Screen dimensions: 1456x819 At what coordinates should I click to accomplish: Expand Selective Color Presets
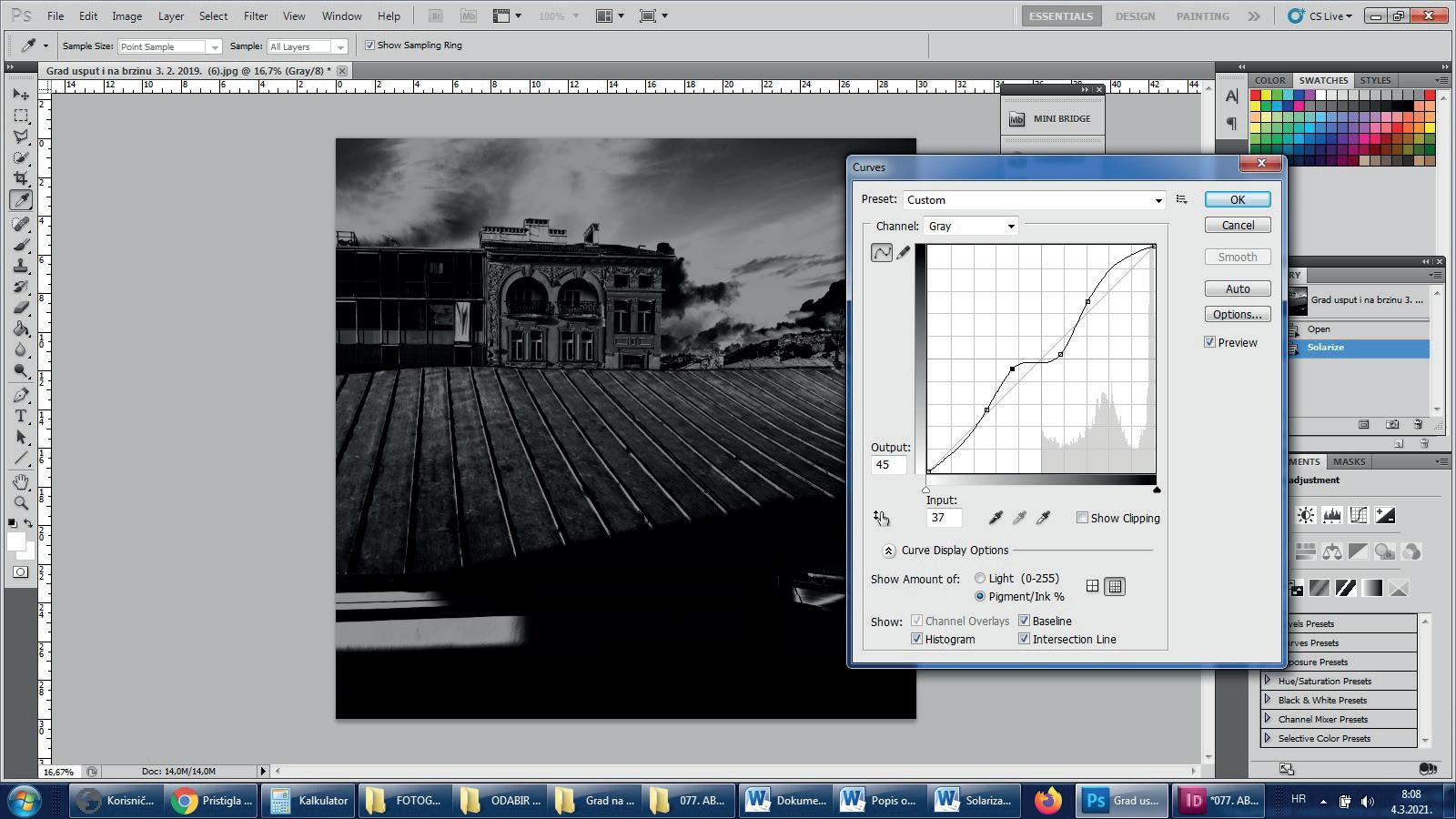(x=1267, y=737)
